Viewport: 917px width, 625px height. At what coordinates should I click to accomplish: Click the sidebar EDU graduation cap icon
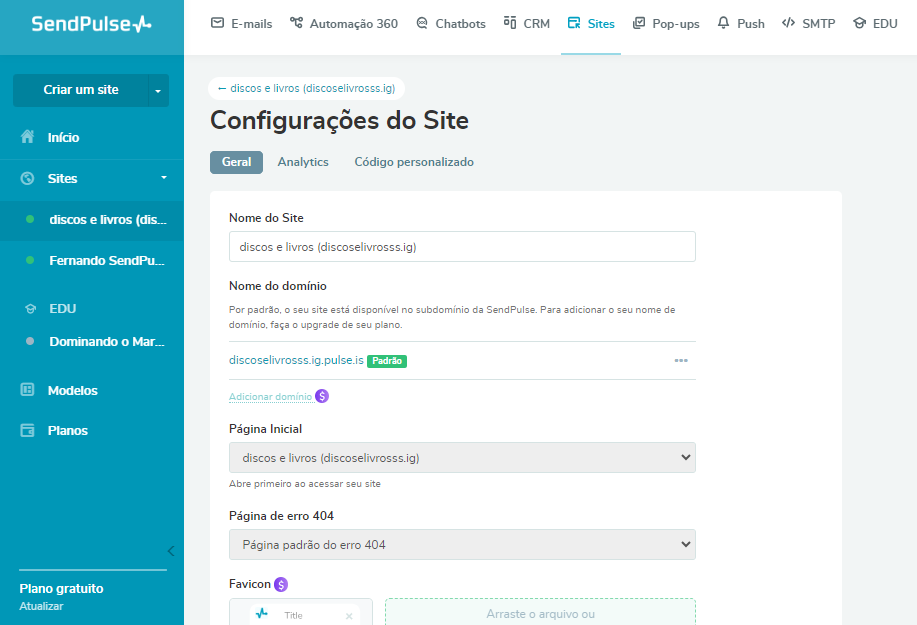[x=30, y=309]
